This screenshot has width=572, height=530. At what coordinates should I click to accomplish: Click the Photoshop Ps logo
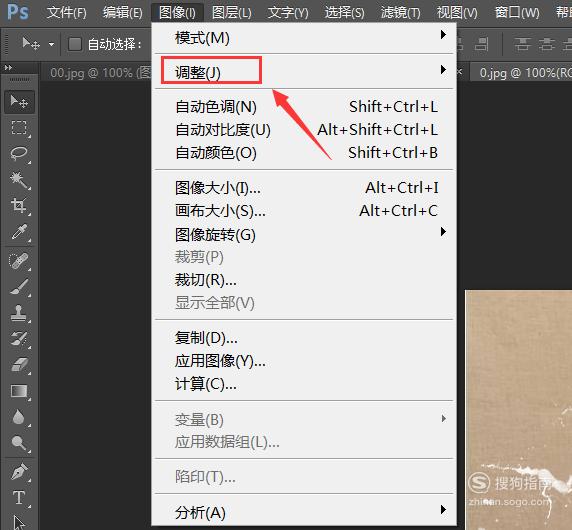pyautogui.click(x=18, y=12)
